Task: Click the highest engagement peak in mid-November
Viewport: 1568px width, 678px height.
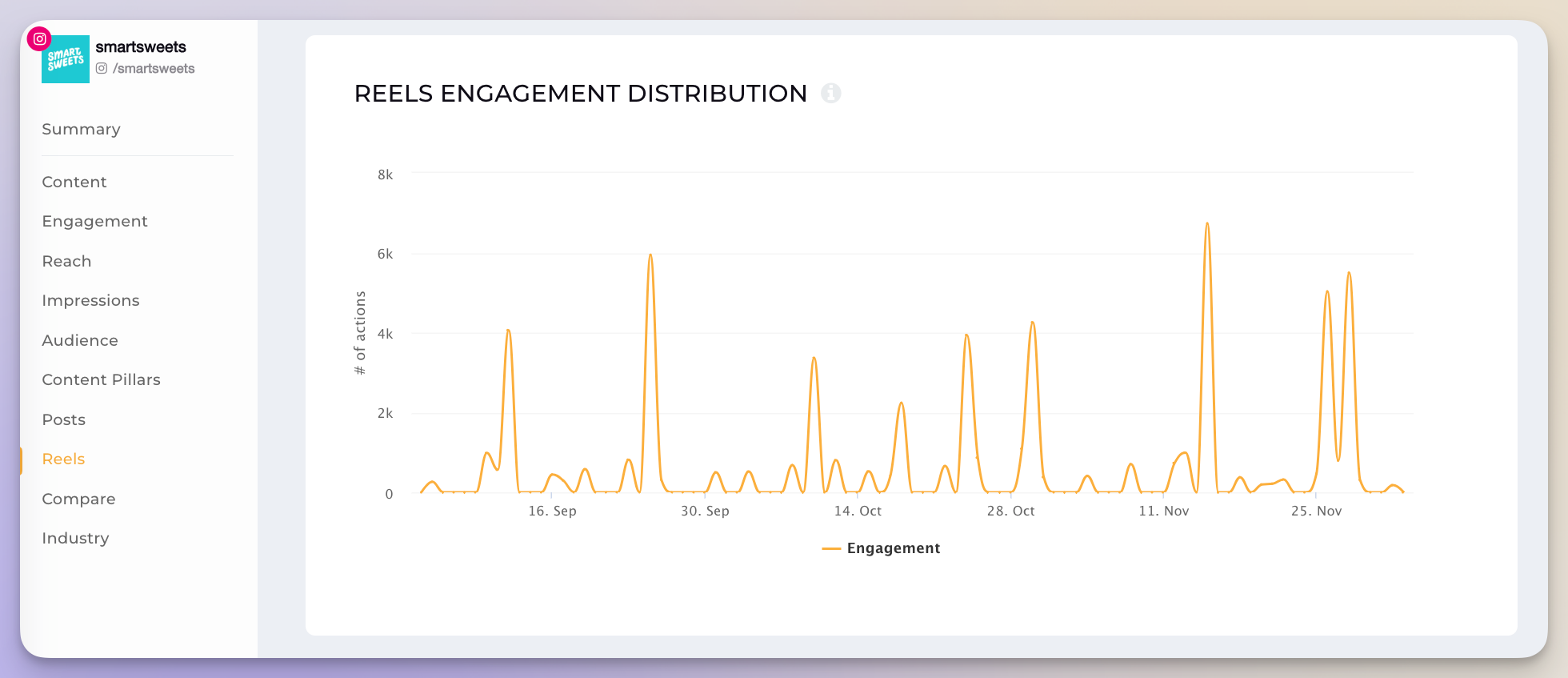Action: point(1207,223)
